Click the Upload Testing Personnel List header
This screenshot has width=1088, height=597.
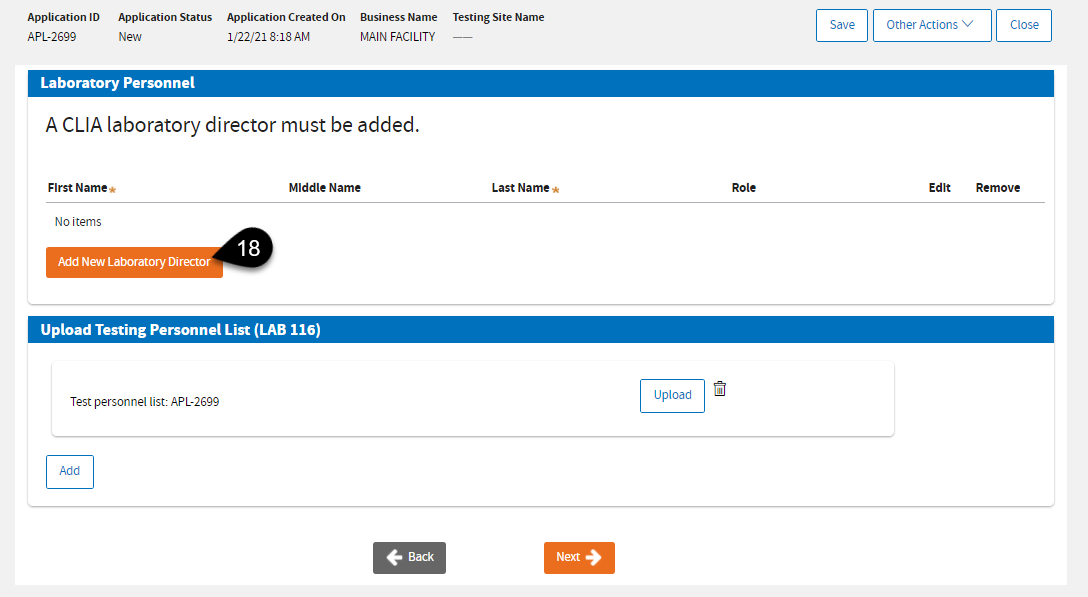180,329
